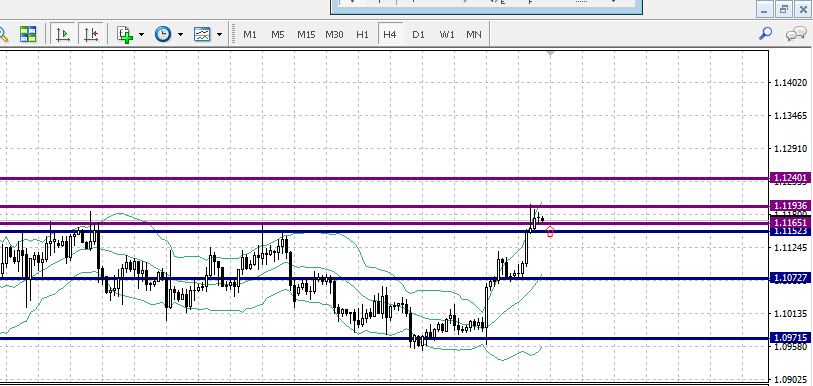The height and width of the screenshot is (386, 813).
Task: Open the Indicators list icon
Action: (x=124, y=35)
